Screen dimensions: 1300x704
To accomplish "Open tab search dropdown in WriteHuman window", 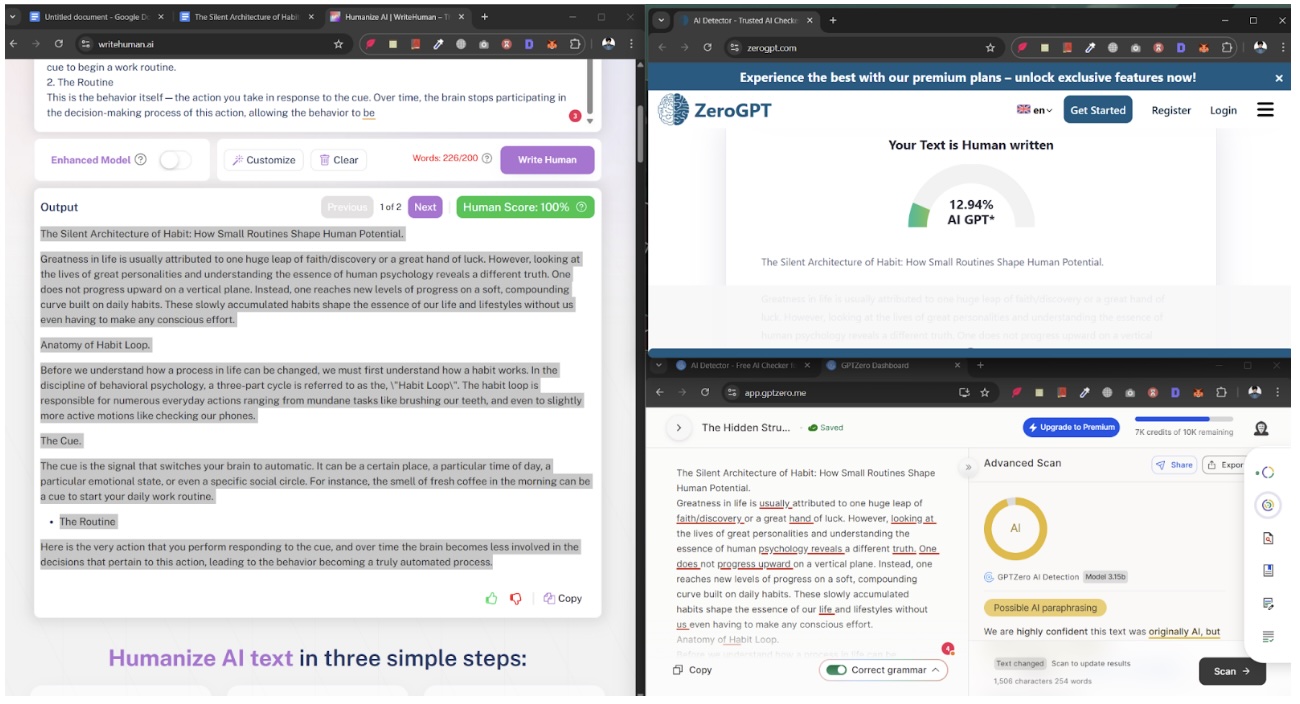I will pos(13,17).
